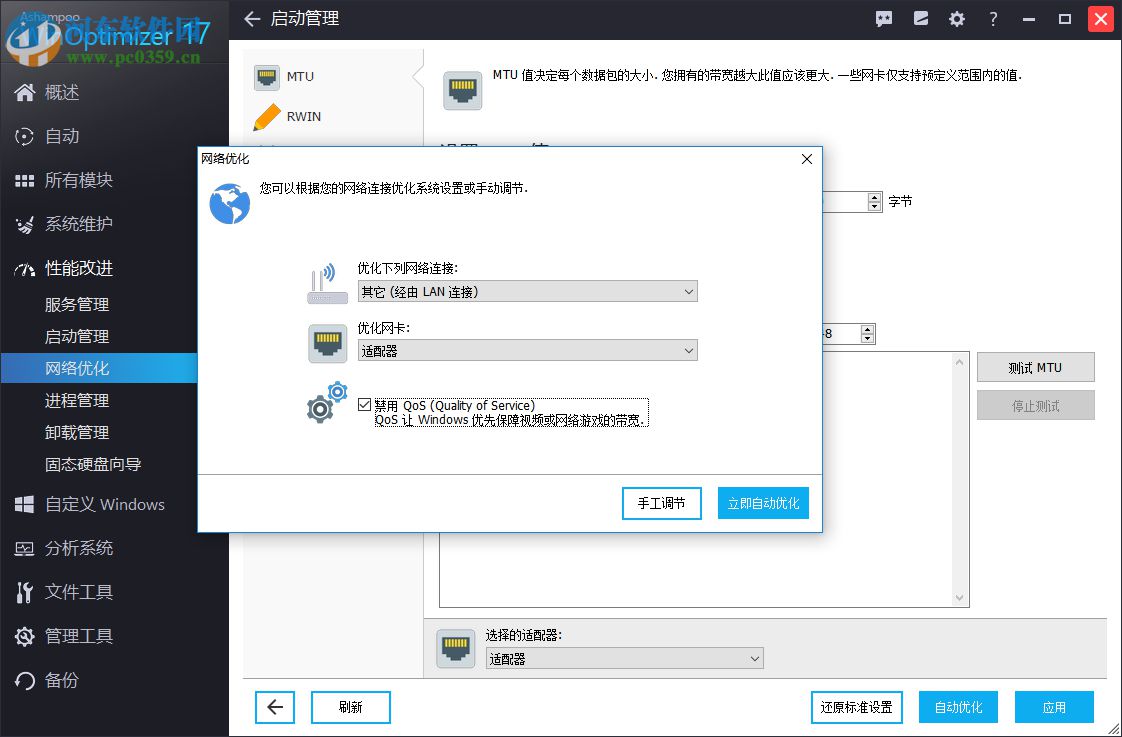The width and height of the screenshot is (1122, 737).
Task: Open the 概述 (Overview) home icon
Action: pos(25,92)
